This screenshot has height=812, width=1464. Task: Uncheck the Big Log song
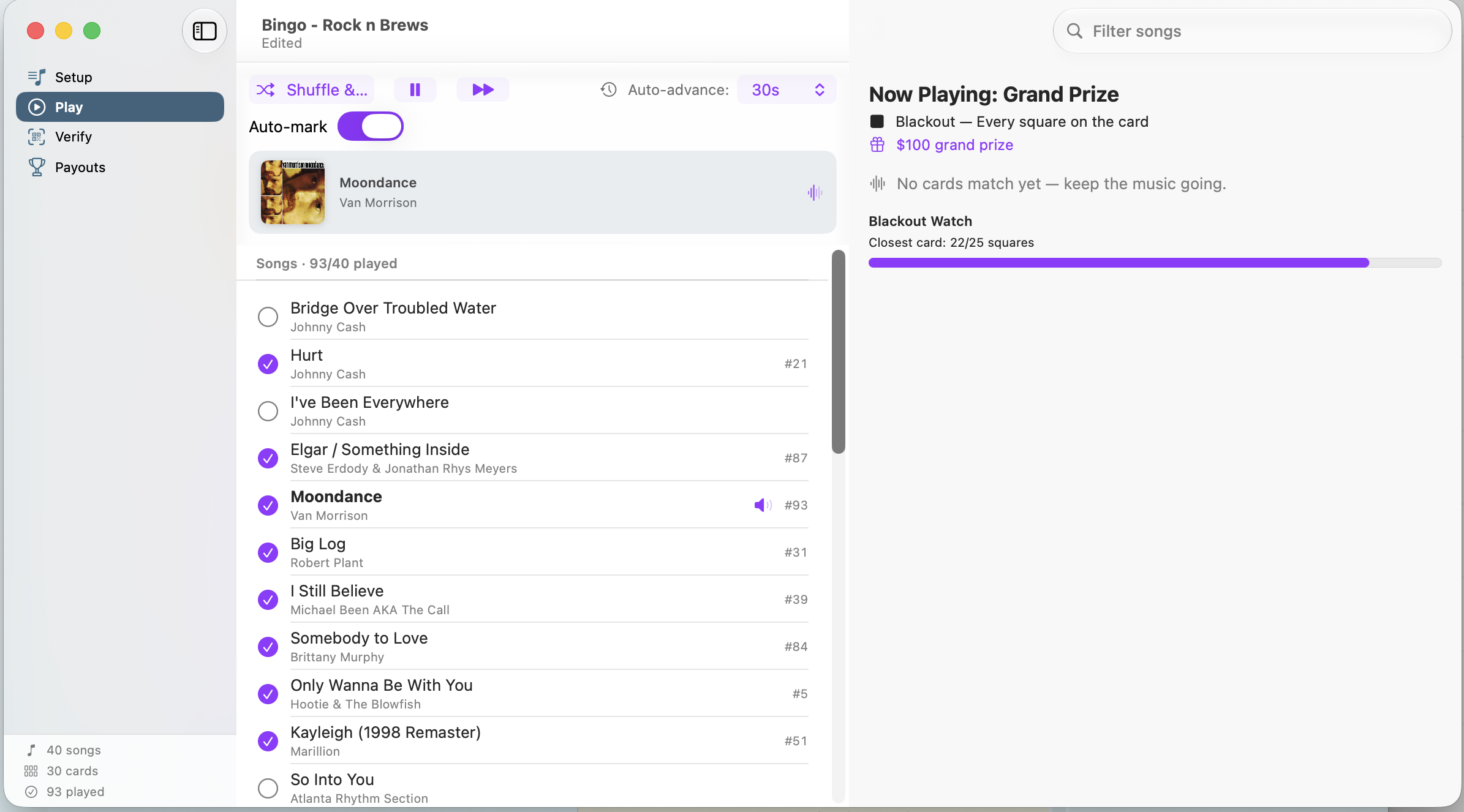tap(268, 553)
